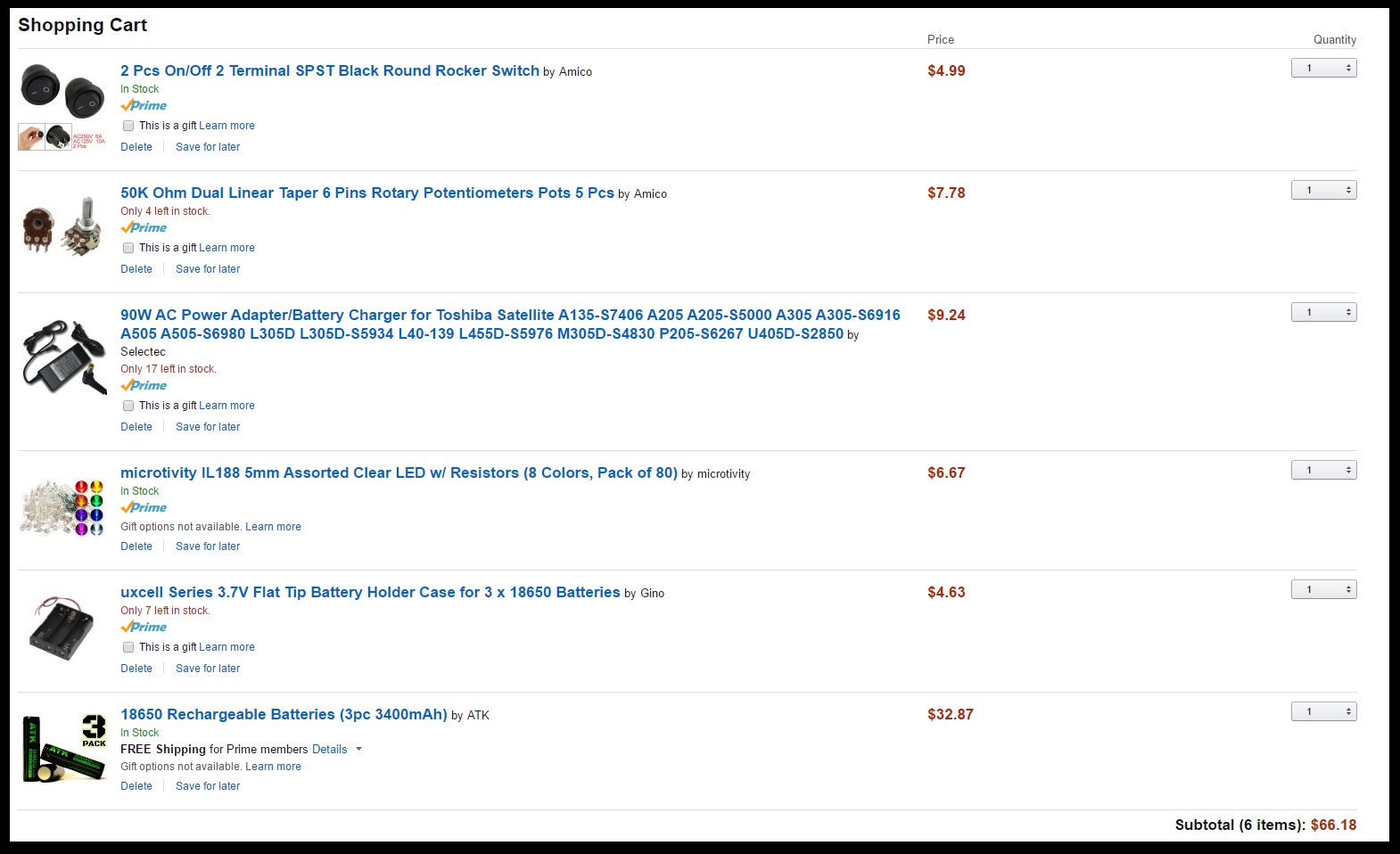The height and width of the screenshot is (854, 1400).
Task: Open the battery holder case thumbnail
Action: [62, 628]
